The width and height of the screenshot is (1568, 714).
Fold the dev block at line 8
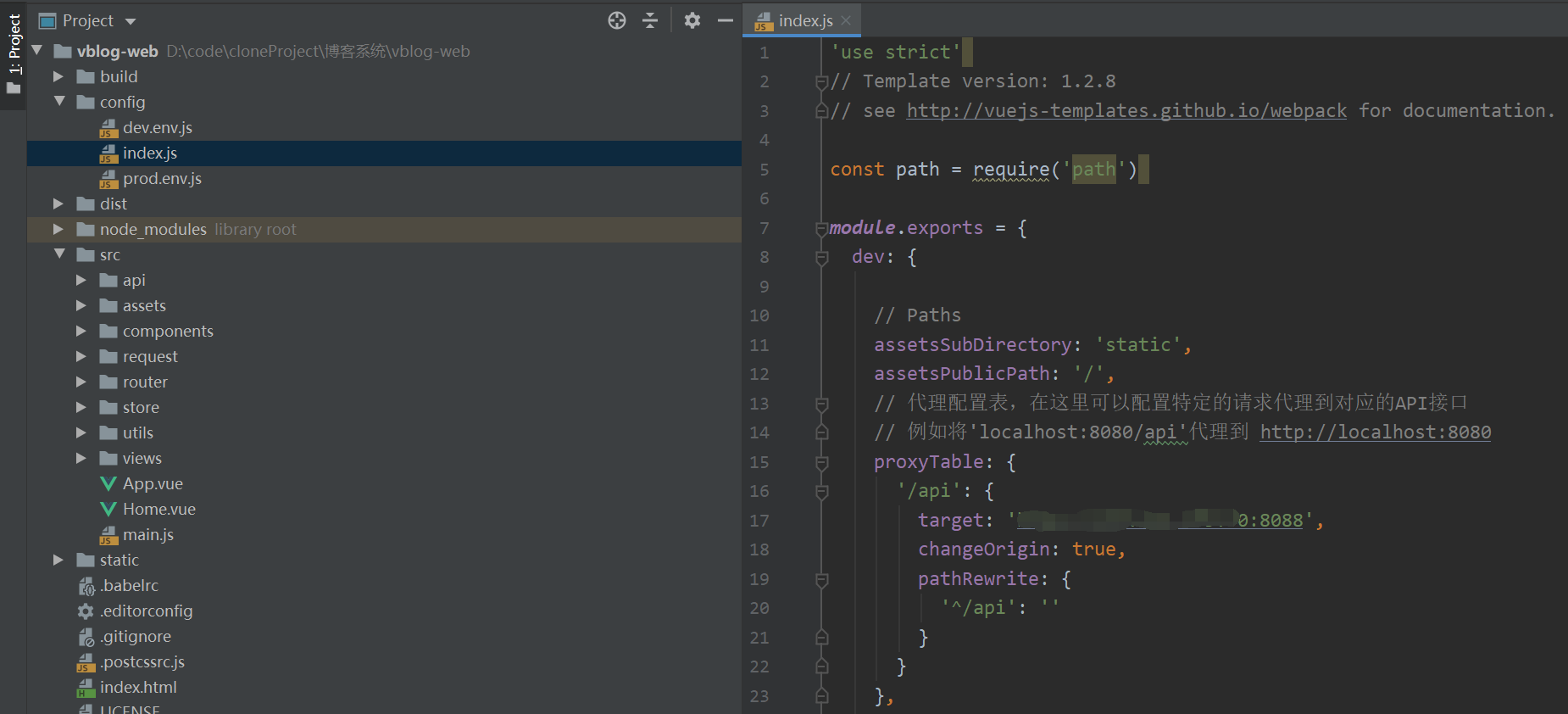pos(821,257)
